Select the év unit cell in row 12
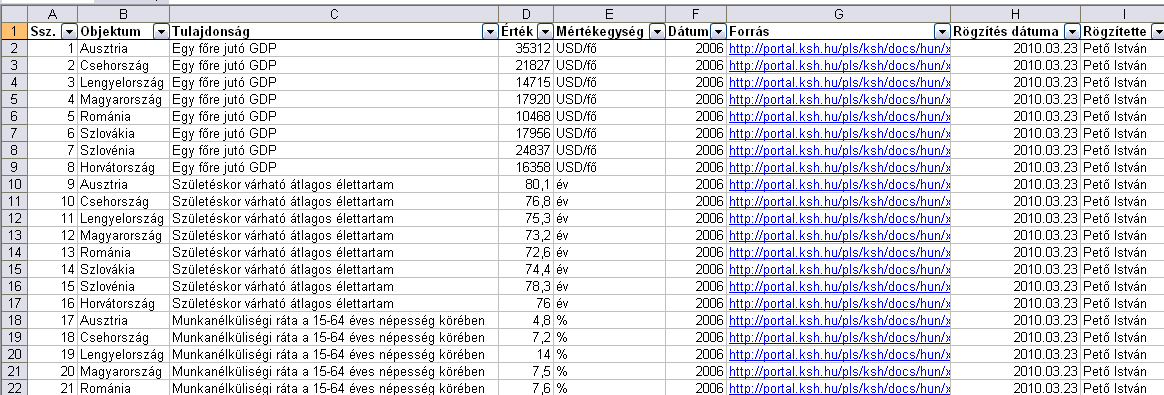Screen dimensions: 1164x395 click(x=609, y=218)
